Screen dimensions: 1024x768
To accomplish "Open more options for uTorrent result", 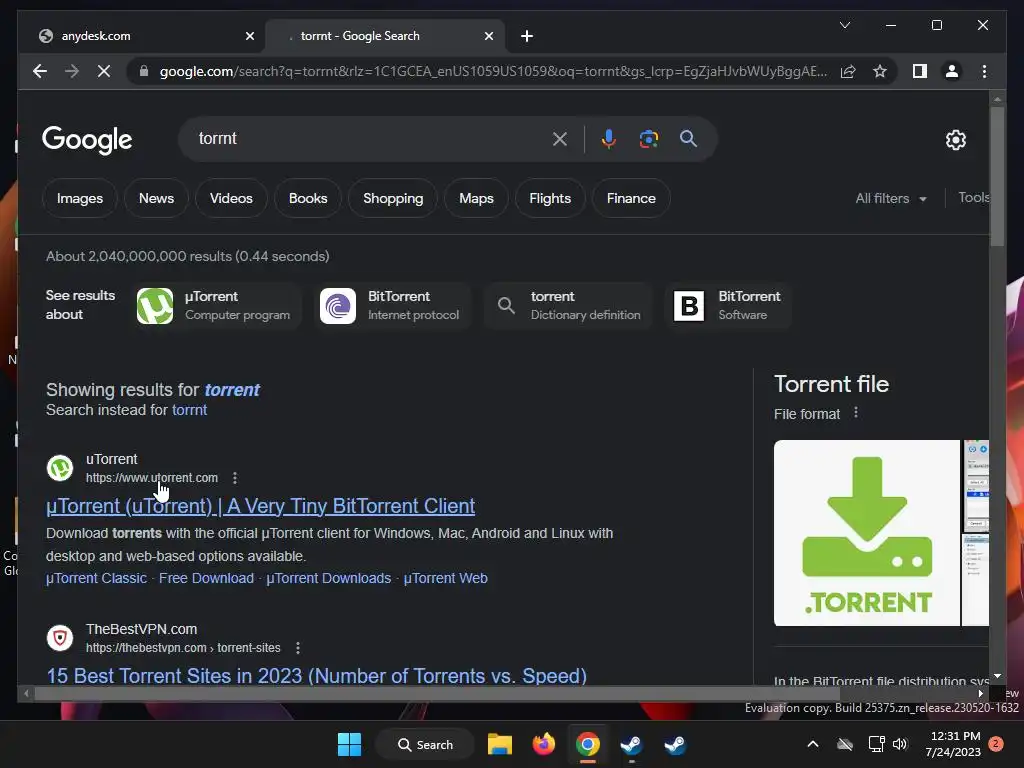I will [235, 478].
